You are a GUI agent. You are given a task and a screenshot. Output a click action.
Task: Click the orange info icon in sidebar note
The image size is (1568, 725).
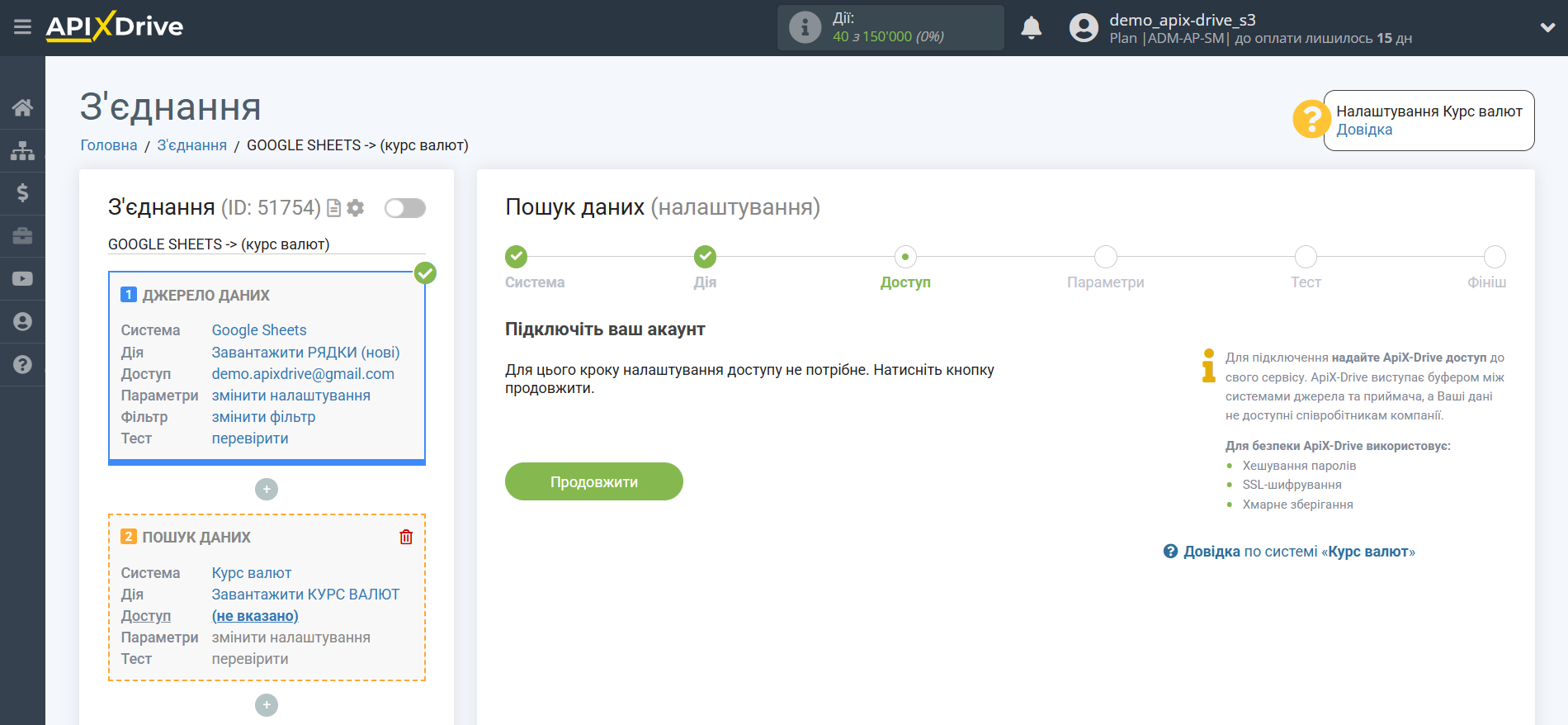click(1209, 365)
